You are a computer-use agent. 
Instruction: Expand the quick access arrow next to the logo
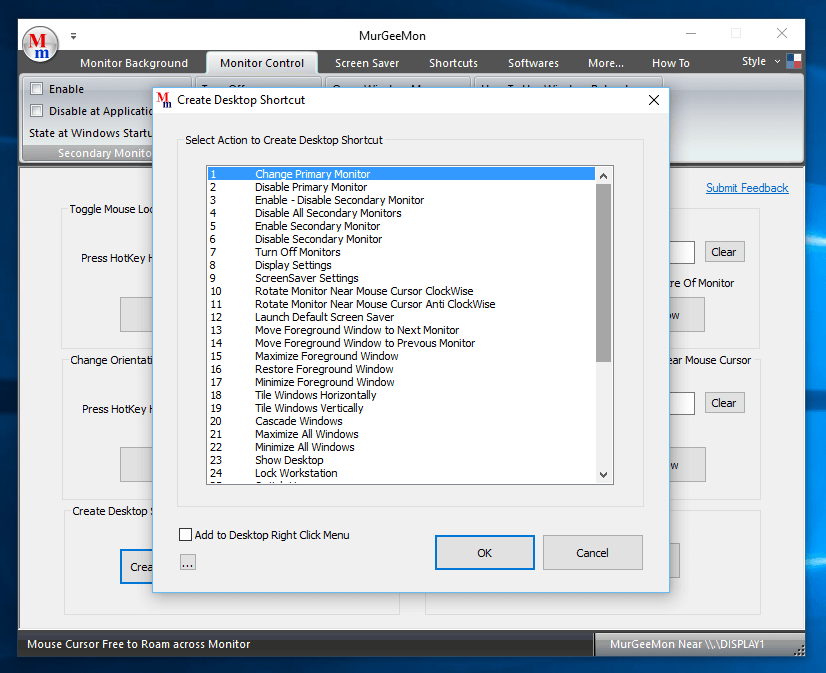[73, 35]
